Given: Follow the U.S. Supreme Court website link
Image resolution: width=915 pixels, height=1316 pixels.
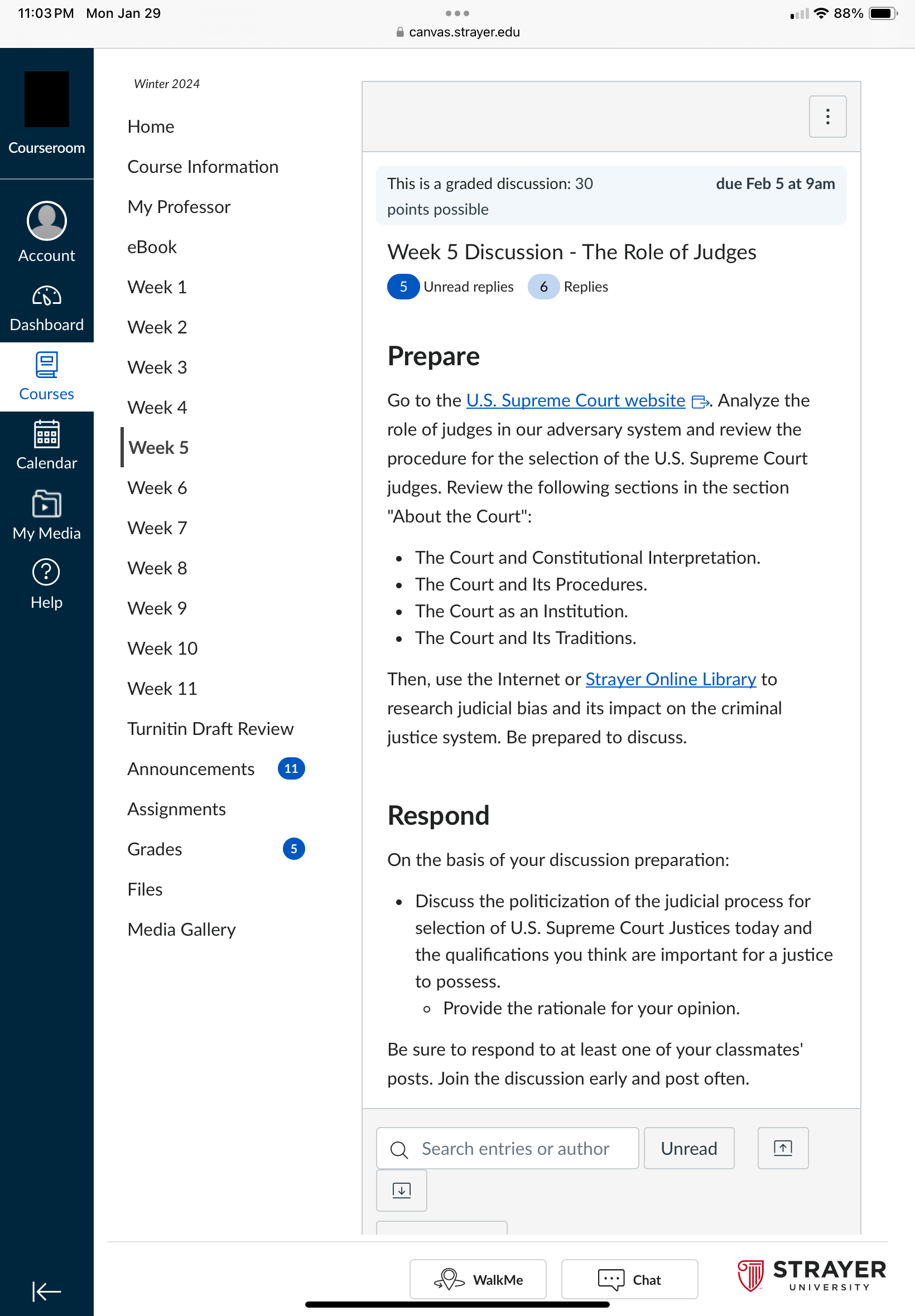Looking at the screenshot, I should tap(576, 400).
